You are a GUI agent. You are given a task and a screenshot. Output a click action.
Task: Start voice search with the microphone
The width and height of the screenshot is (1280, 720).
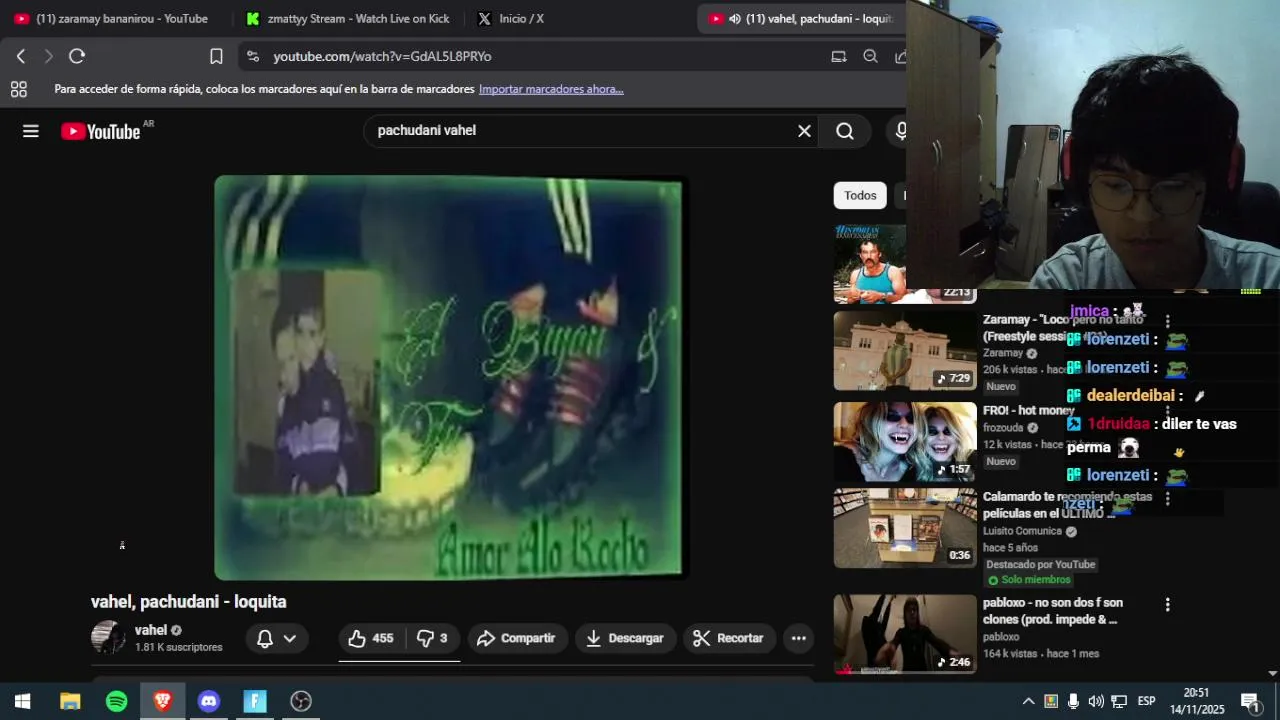point(900,131)
